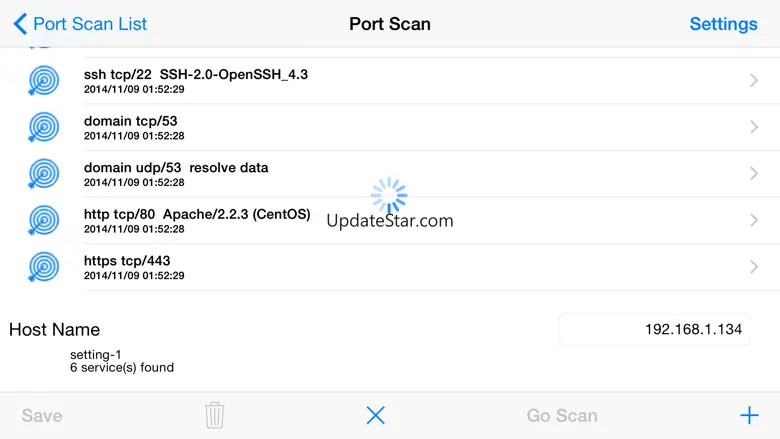Click the radar icon beside domain tcp/53
Viewport: 780px width, 439px height.
pos(43,127)
